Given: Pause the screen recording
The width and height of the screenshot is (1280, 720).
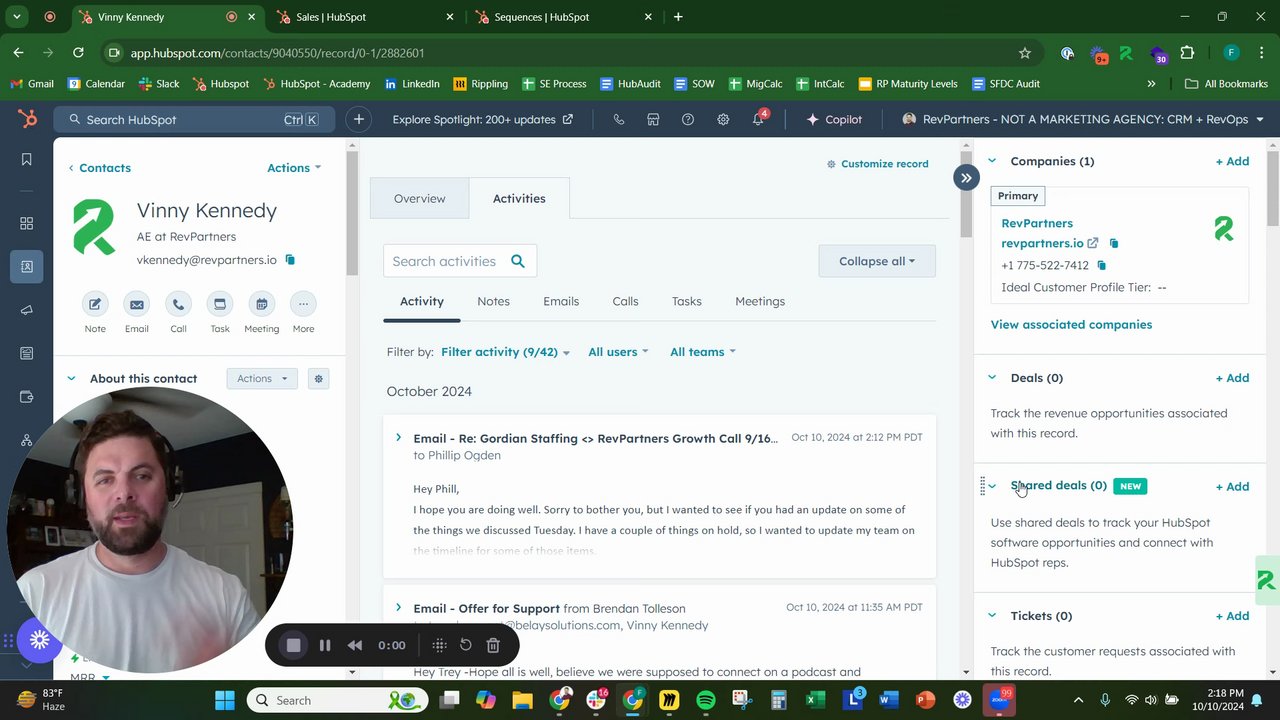Looking at the screenshot, I should point(325,645).
